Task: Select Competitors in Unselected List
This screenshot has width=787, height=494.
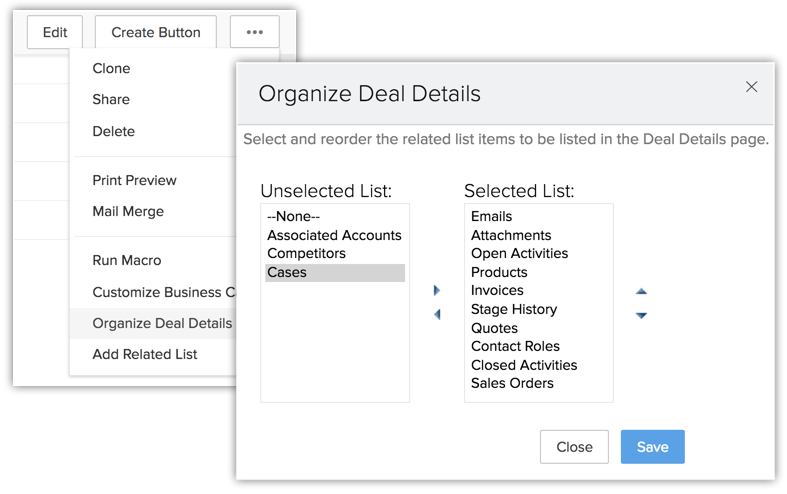Action: [x=306, y=253]
